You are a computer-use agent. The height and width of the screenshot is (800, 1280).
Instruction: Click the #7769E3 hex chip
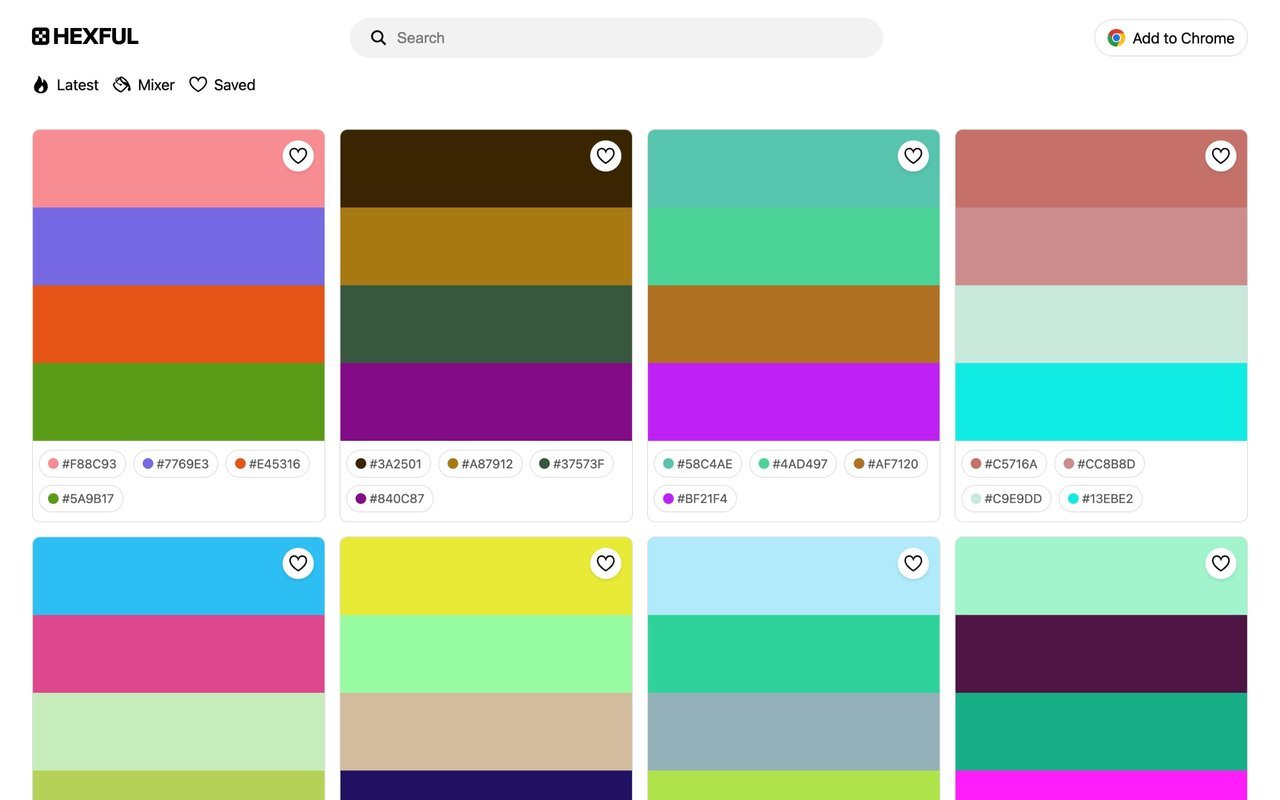[x=176, y=464]
